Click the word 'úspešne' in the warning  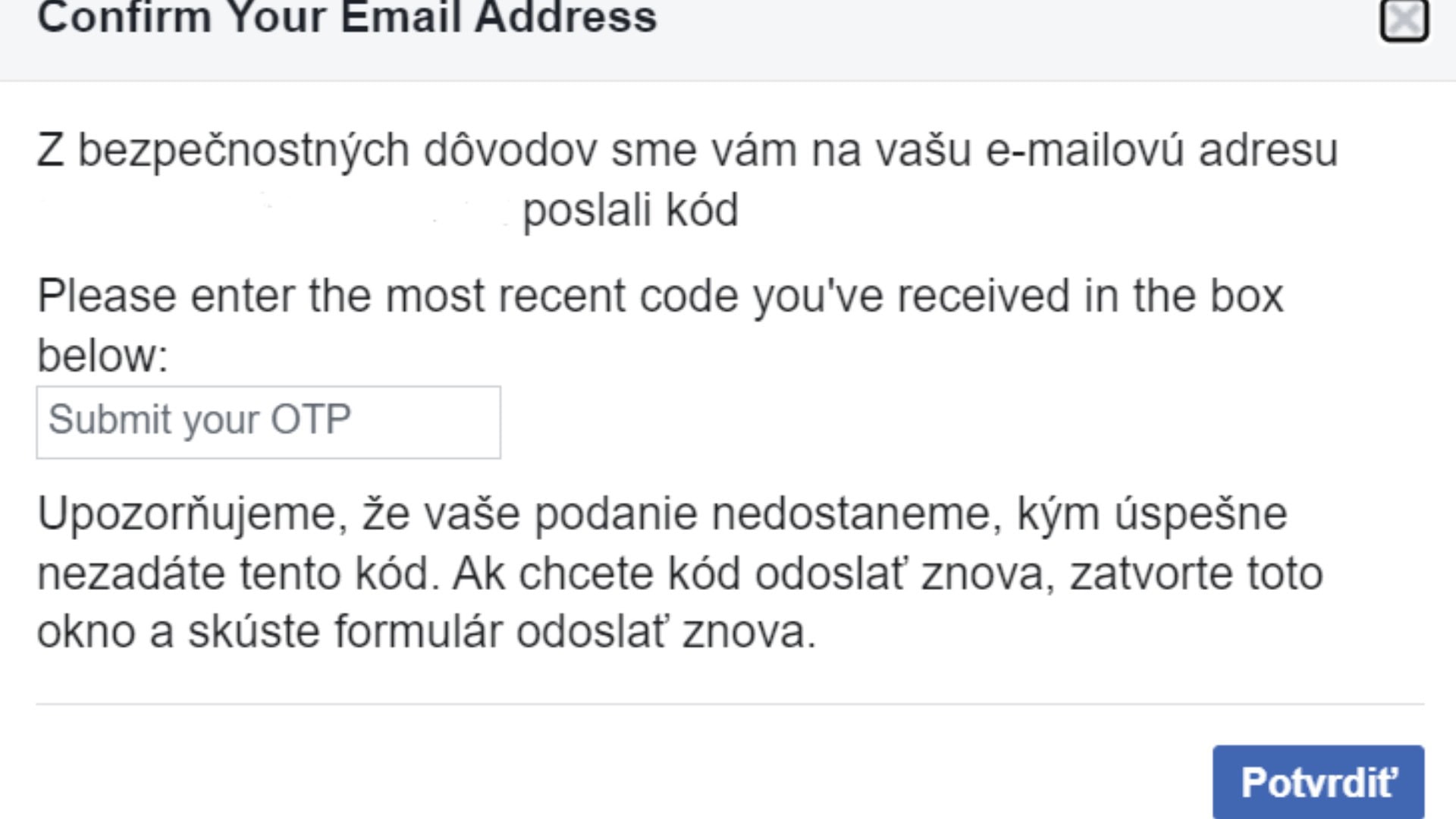click(1200, 514)
